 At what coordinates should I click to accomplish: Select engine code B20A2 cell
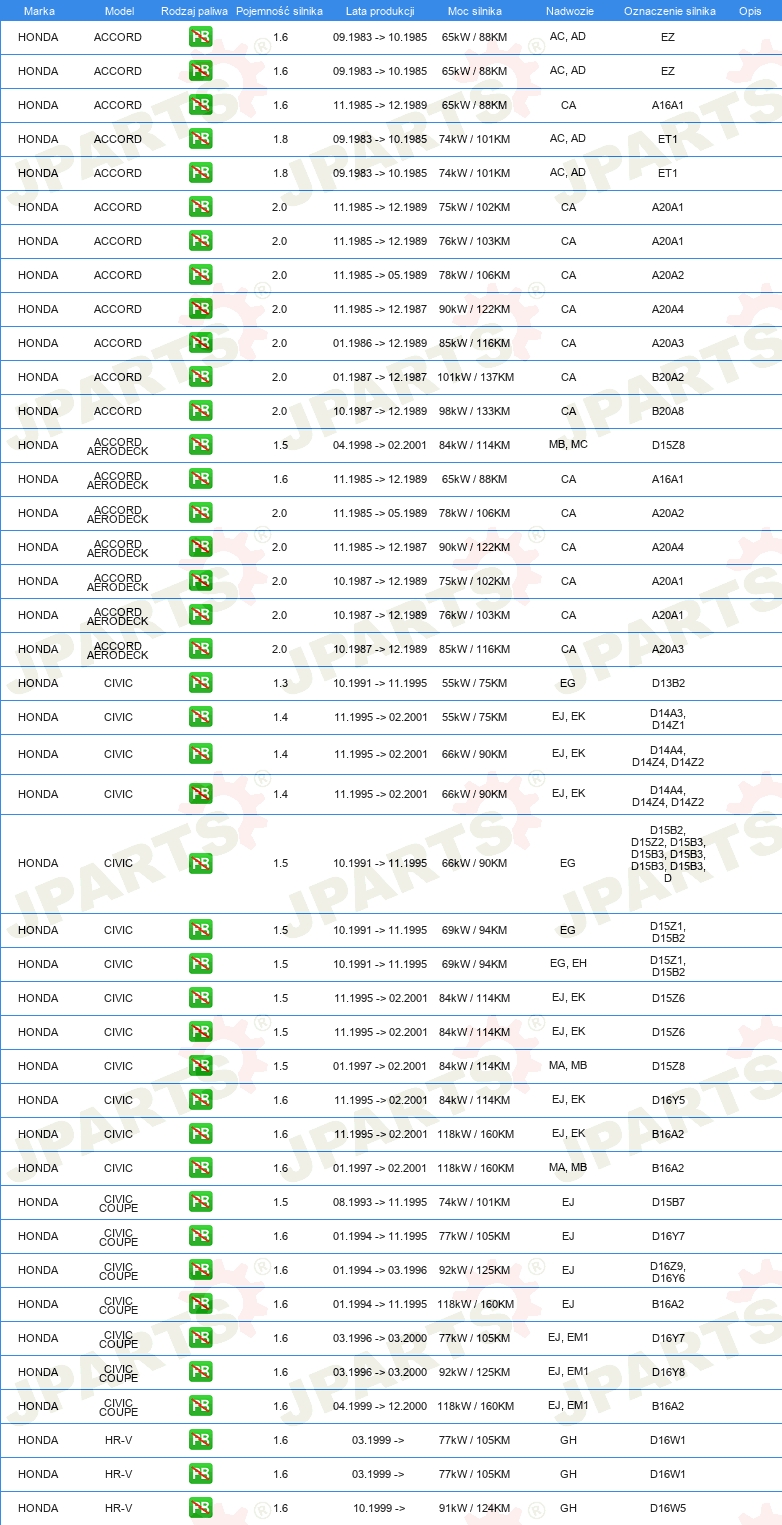click(x=668, y=377)
